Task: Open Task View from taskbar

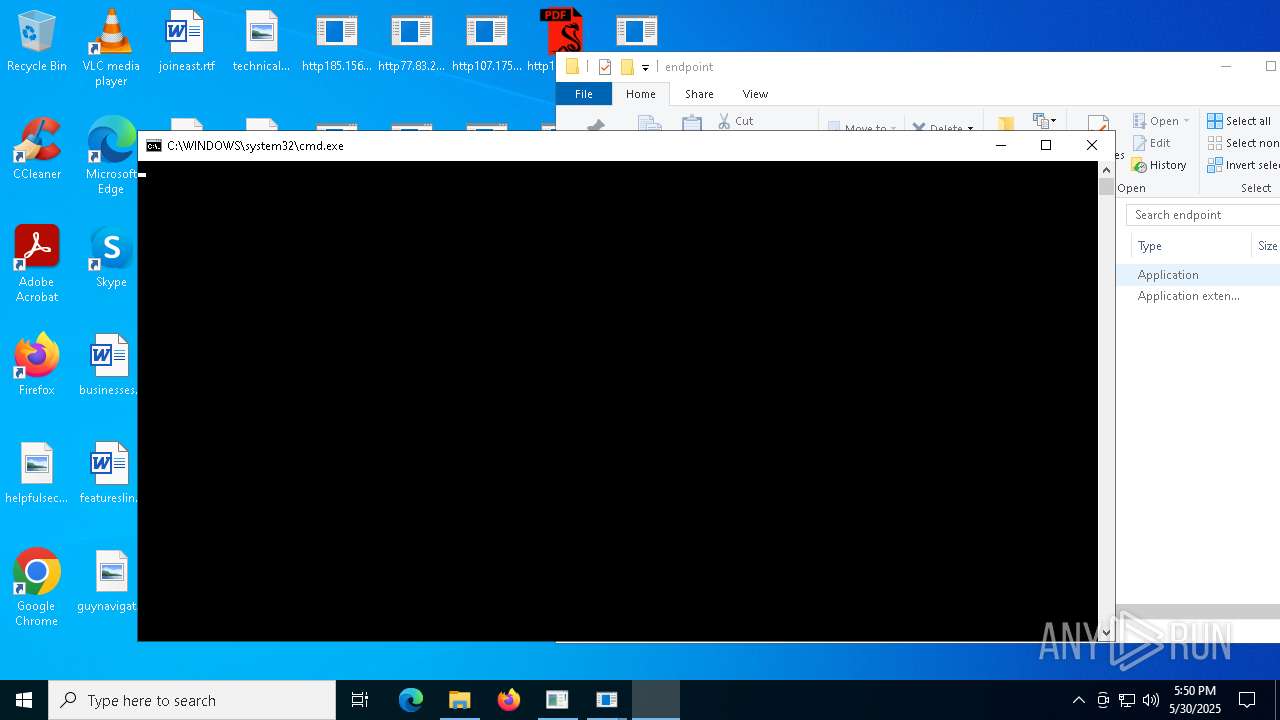Action: click(x=360, y=700)
